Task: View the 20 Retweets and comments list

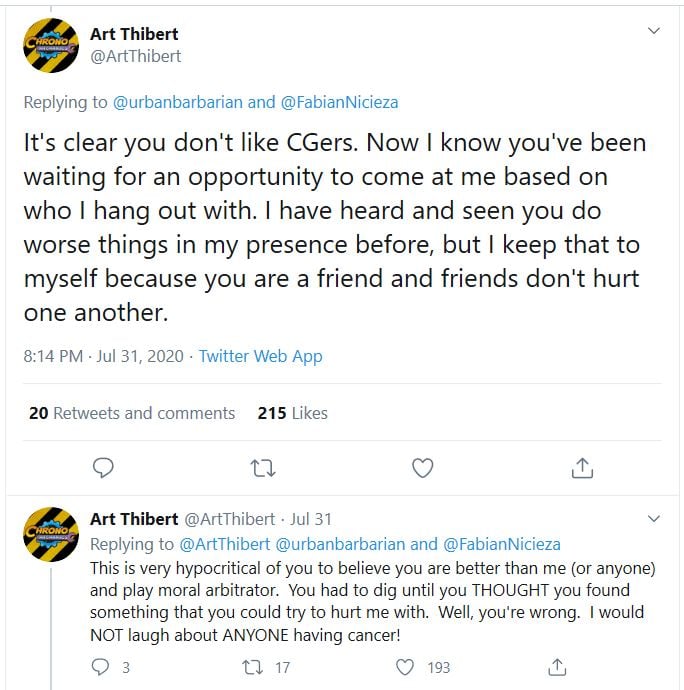Action: pos(132,413)
